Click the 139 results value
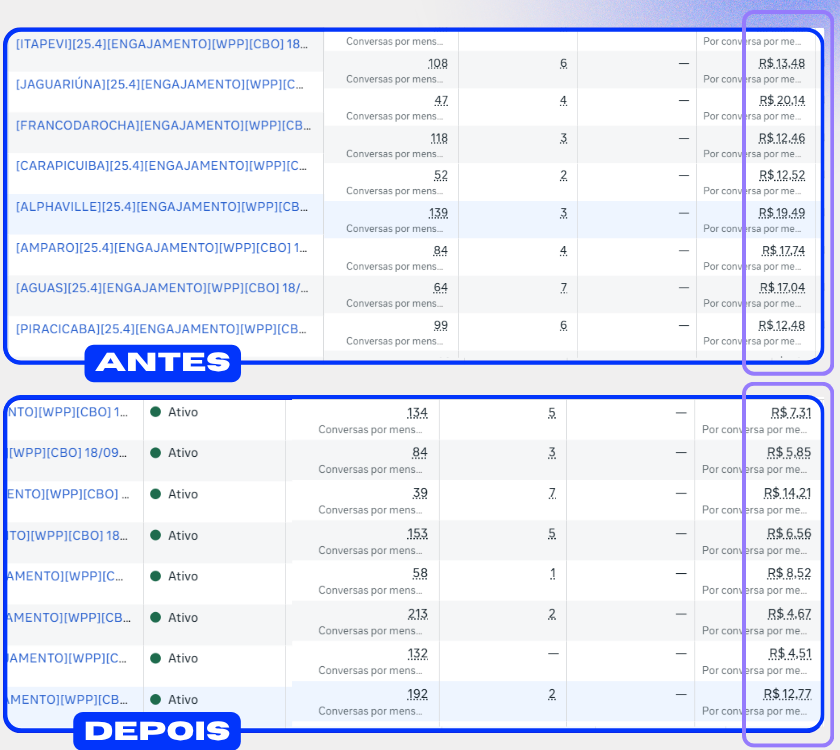840x750 pixels. coord(438,213)
